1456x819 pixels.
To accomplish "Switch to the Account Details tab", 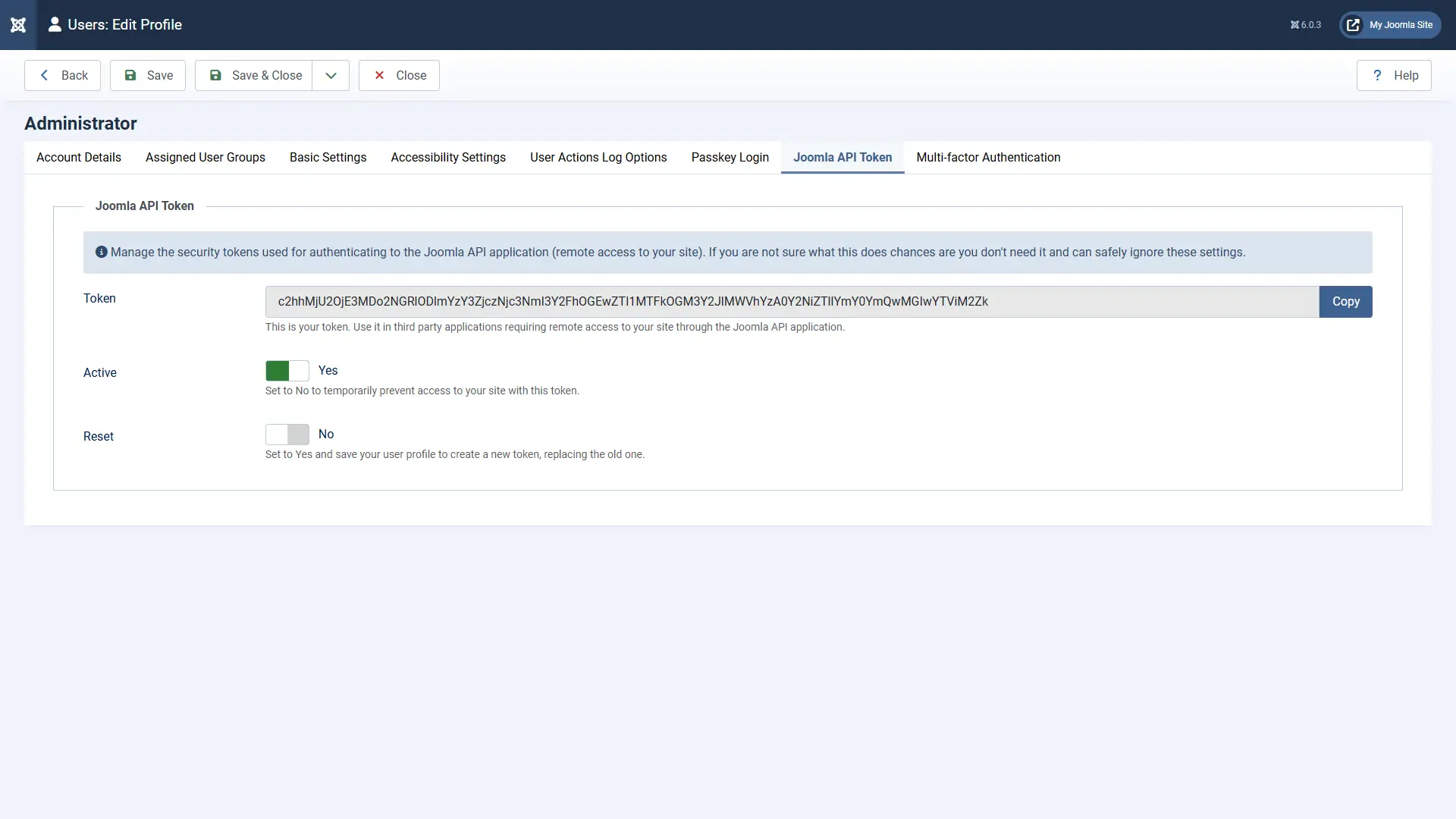I will point(79,158).
